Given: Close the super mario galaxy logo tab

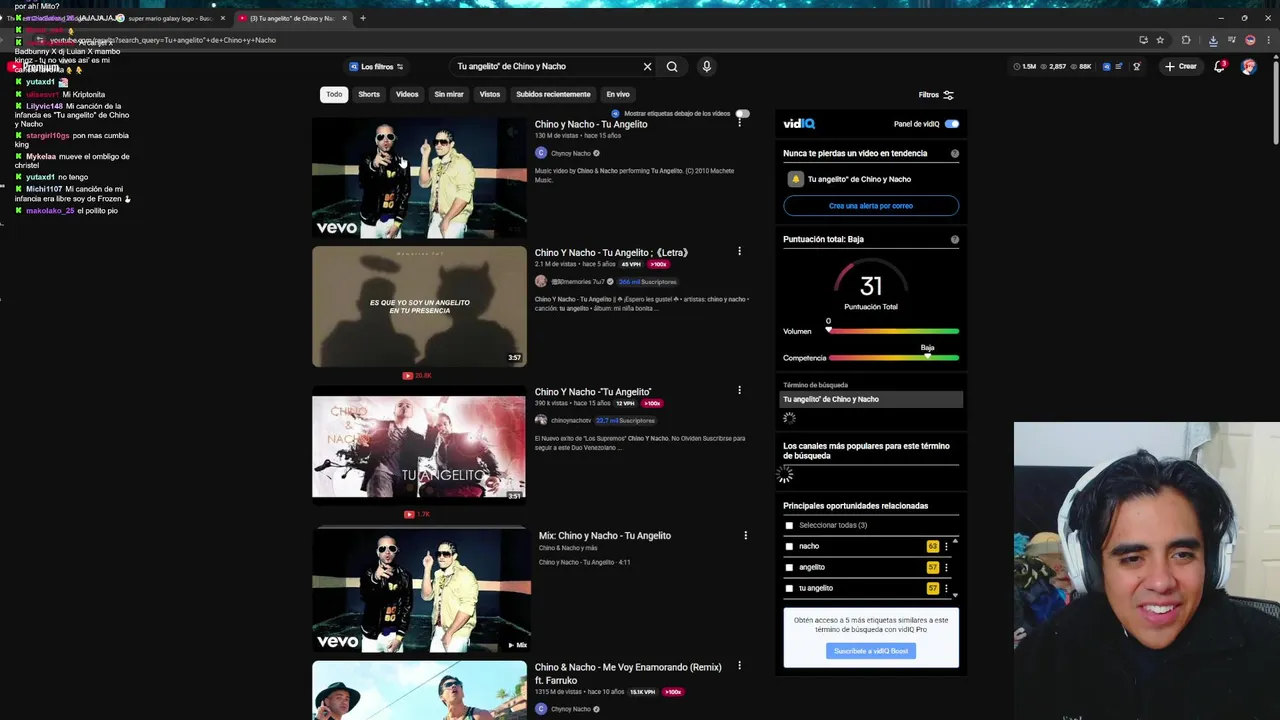Looking at the screenshot, I should 223,18.
